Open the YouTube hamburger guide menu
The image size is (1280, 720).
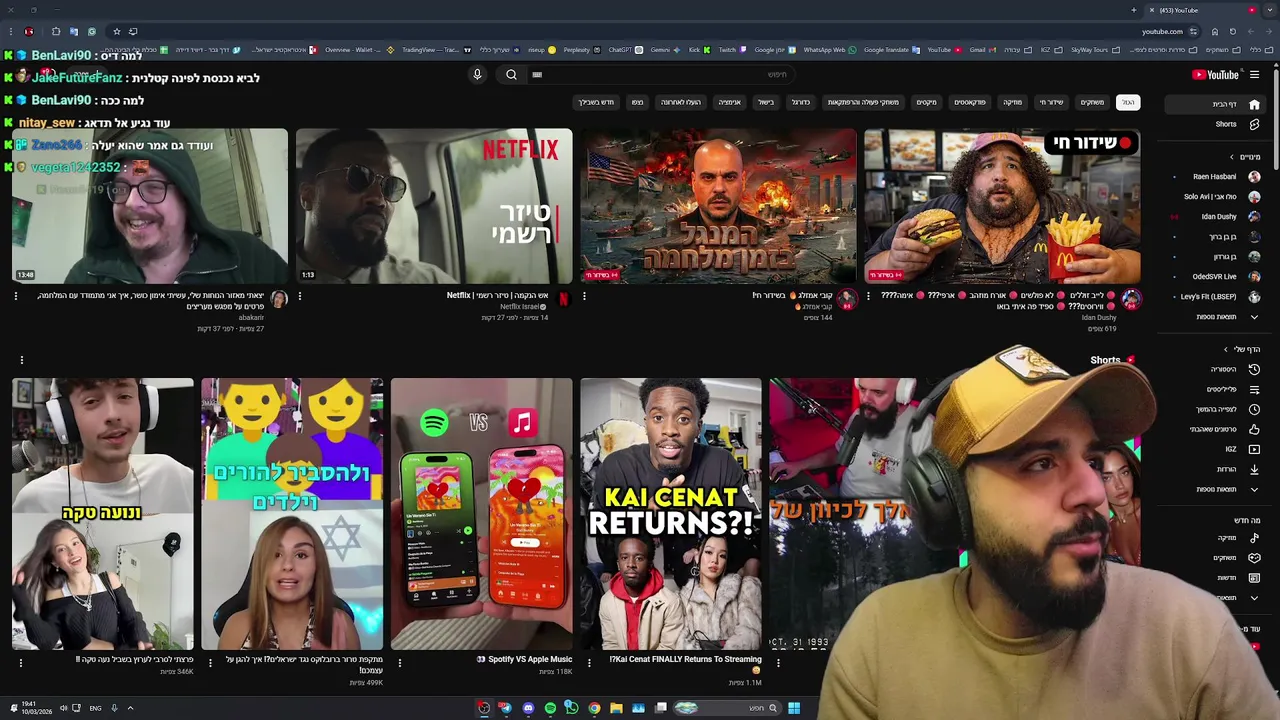pyautogui.click(x=1254, y=74)
